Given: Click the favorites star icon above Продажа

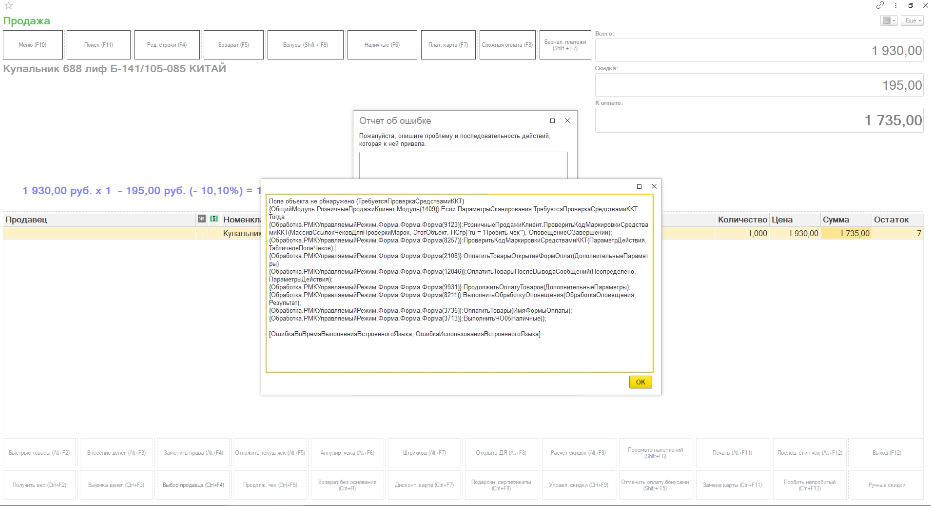Looking at the screenshot, I should click(8, 6).
